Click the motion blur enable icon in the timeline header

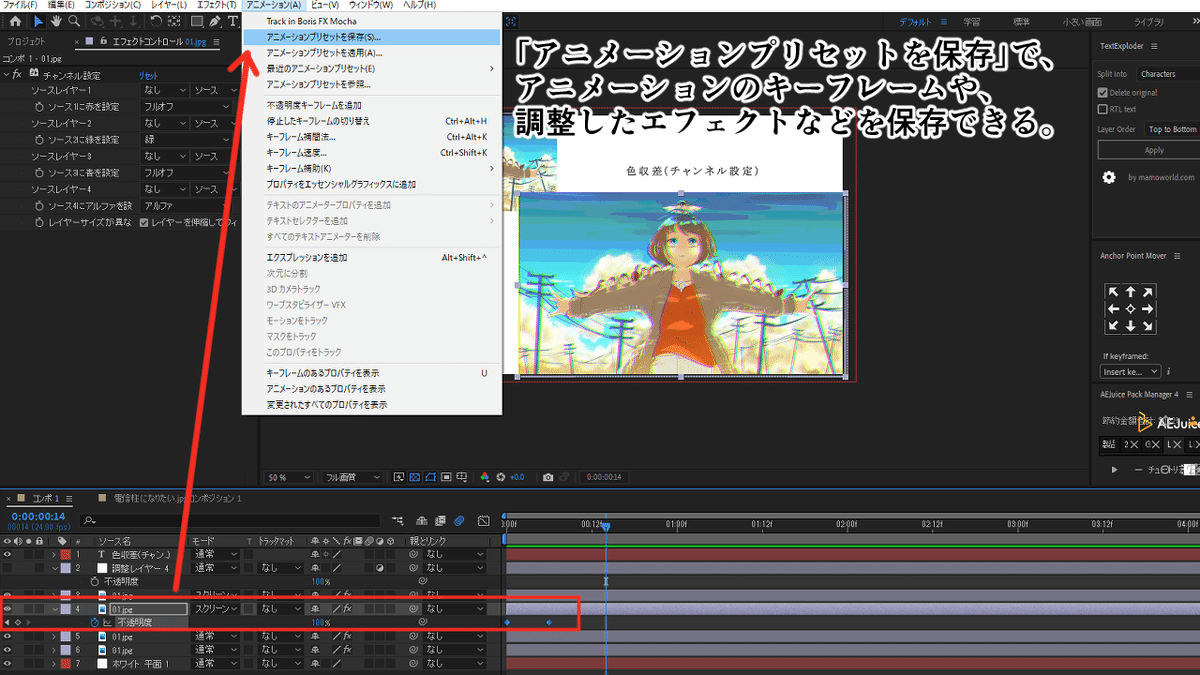click(x=459, y=520)
